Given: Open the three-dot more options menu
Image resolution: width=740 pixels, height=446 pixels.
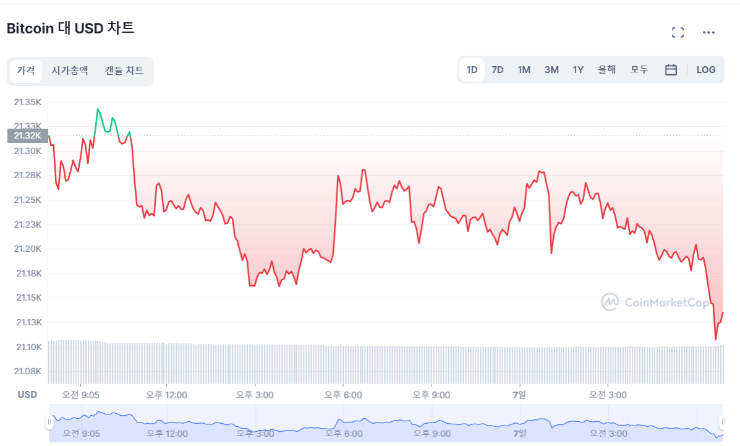Looking at the screenshot, I should point(709,32).
